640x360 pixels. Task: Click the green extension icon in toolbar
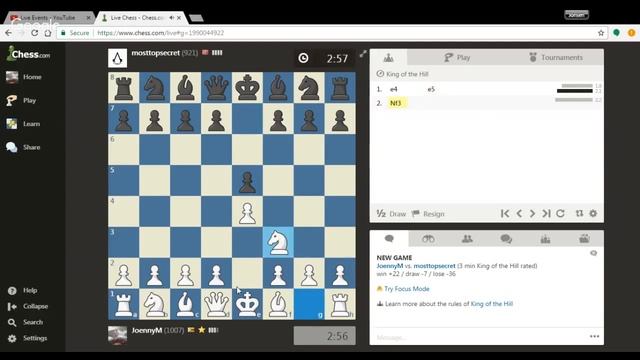[x=616, y=33]
